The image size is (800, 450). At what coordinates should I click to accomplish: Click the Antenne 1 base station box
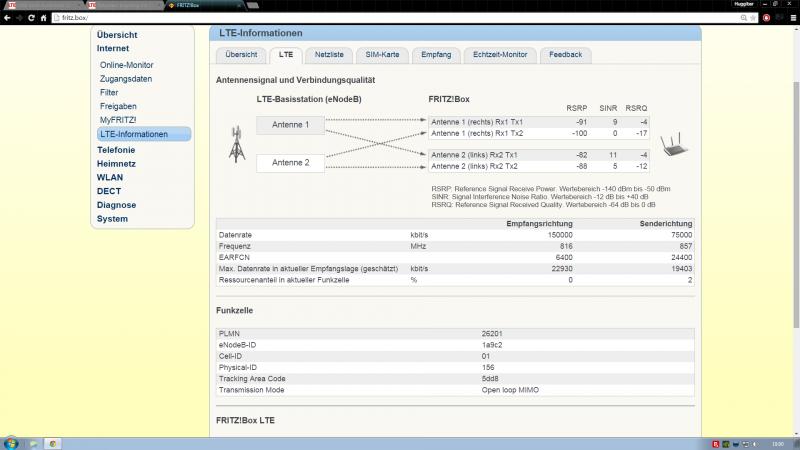coord(290,125)
